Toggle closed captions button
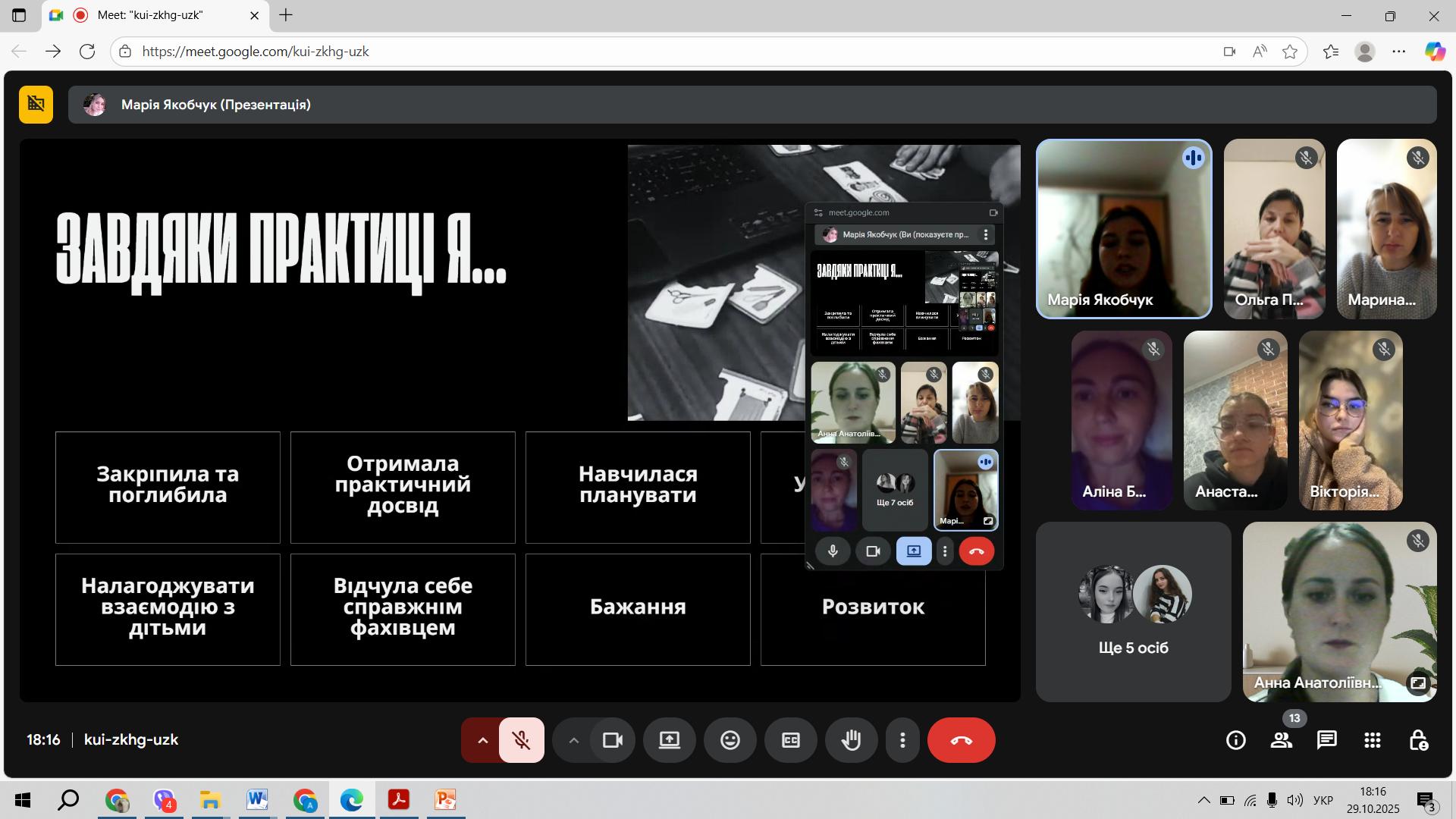 [x=790, y=740]
